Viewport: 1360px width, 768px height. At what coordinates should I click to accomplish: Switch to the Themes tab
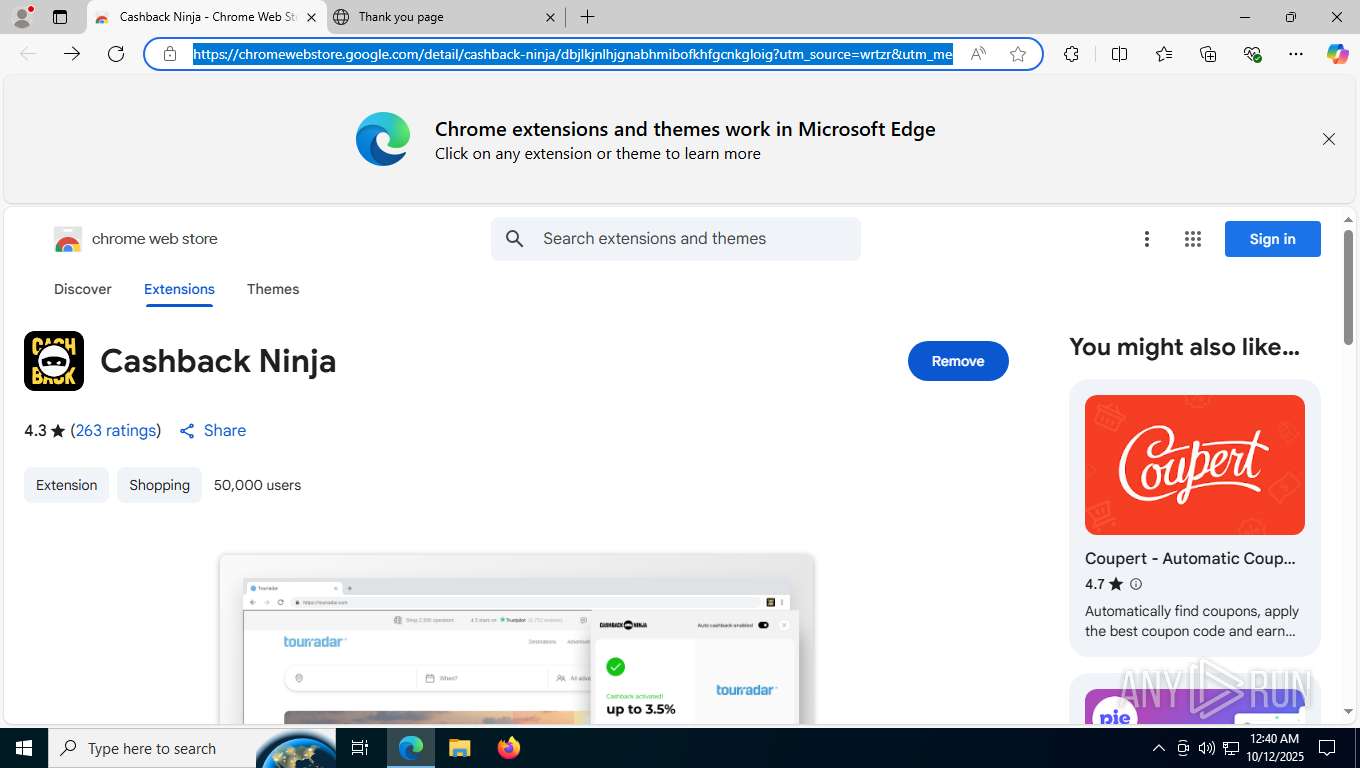[273, 289]
